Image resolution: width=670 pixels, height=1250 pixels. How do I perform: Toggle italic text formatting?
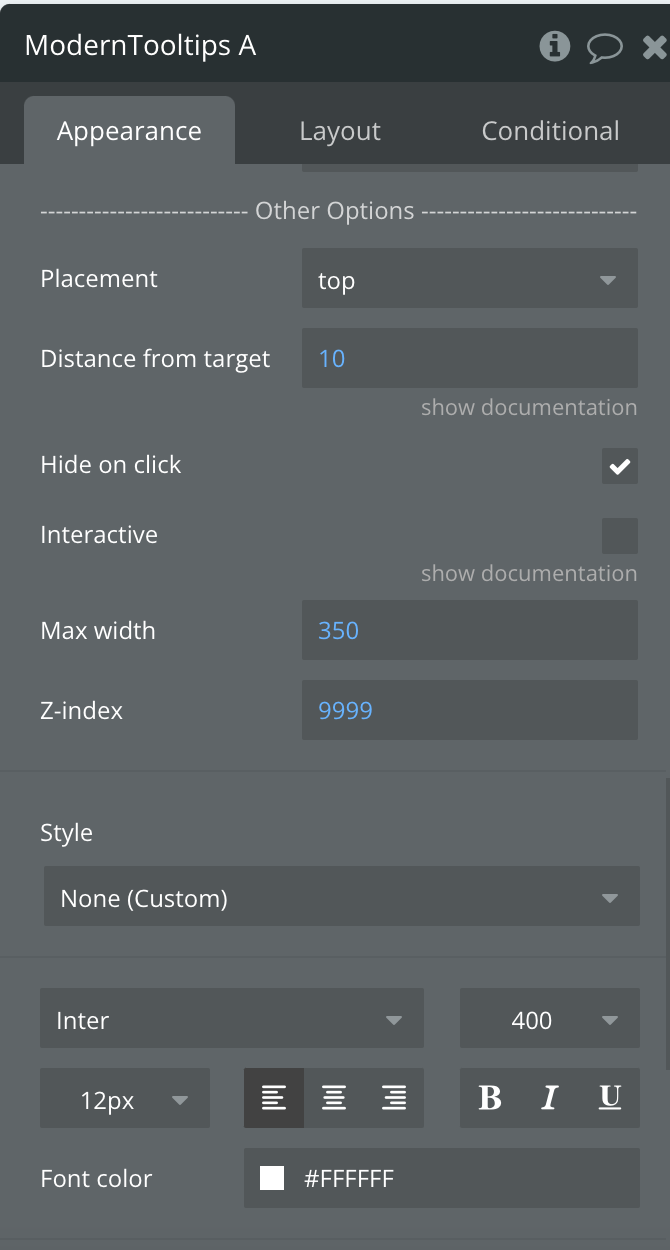point(549,1098)
